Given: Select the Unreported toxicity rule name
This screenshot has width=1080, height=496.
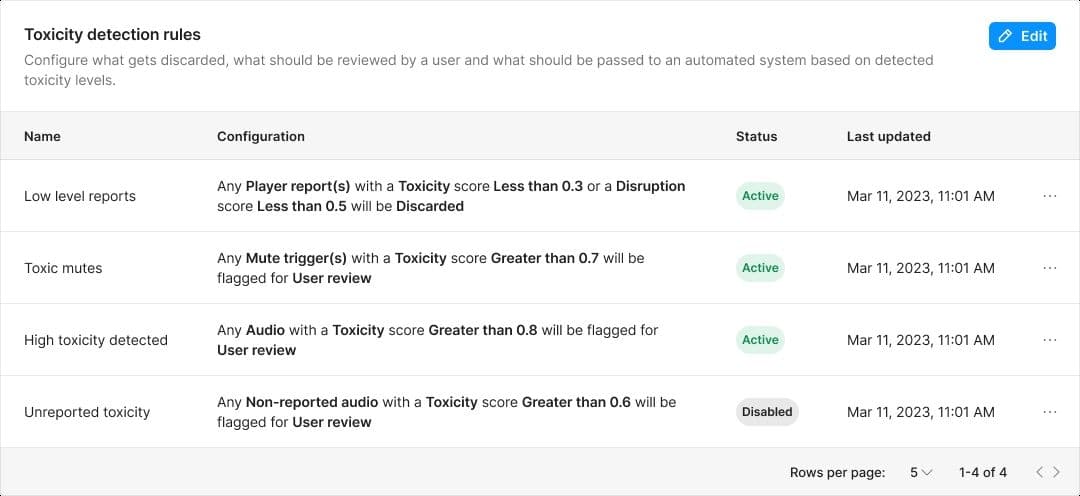Looking at the screenshot, I should tap(87, 412).
